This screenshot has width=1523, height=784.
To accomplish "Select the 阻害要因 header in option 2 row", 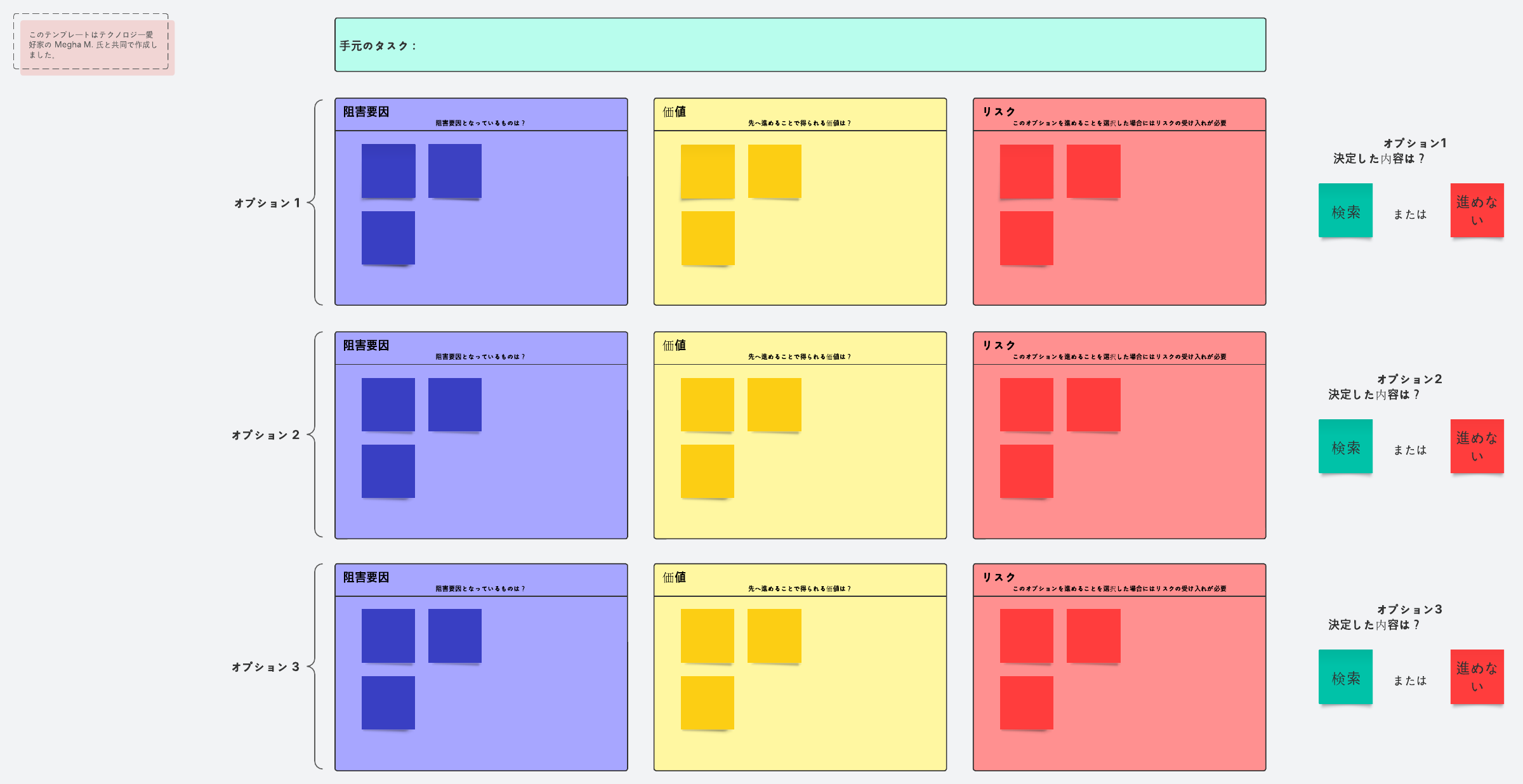I will coord(366,346).
